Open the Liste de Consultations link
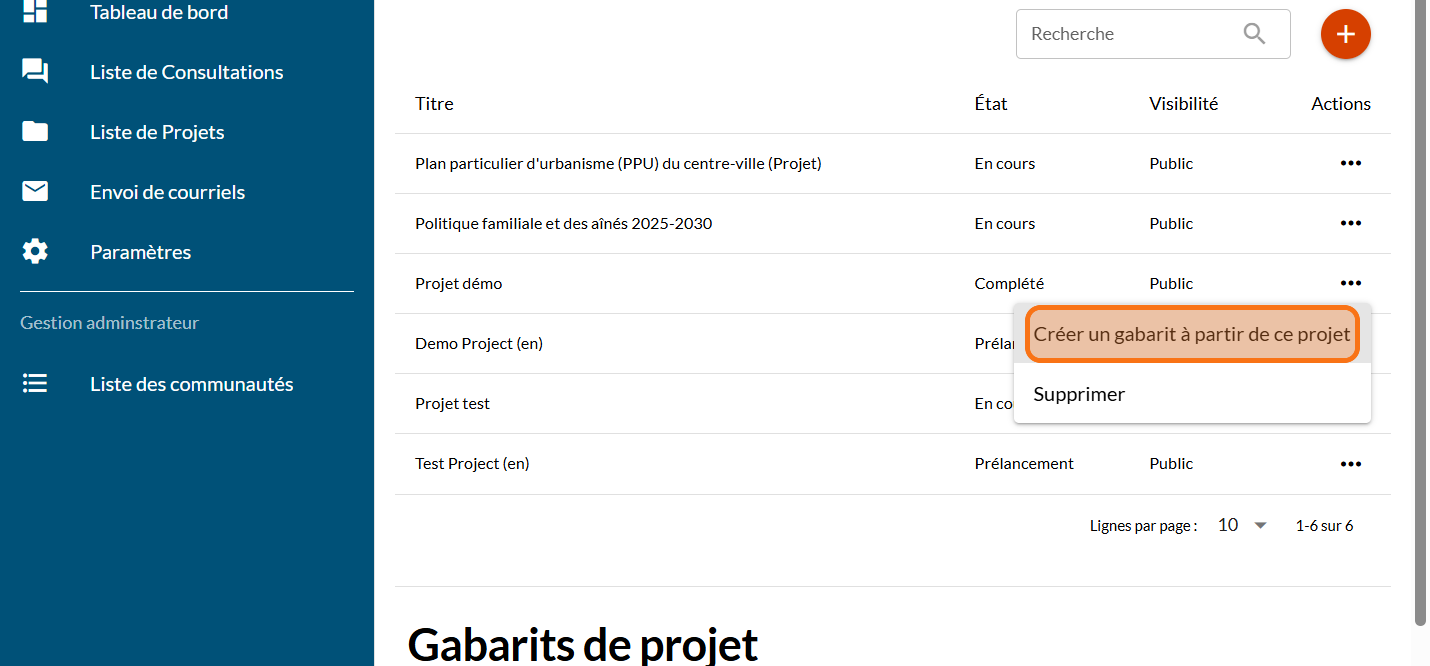 186,72
